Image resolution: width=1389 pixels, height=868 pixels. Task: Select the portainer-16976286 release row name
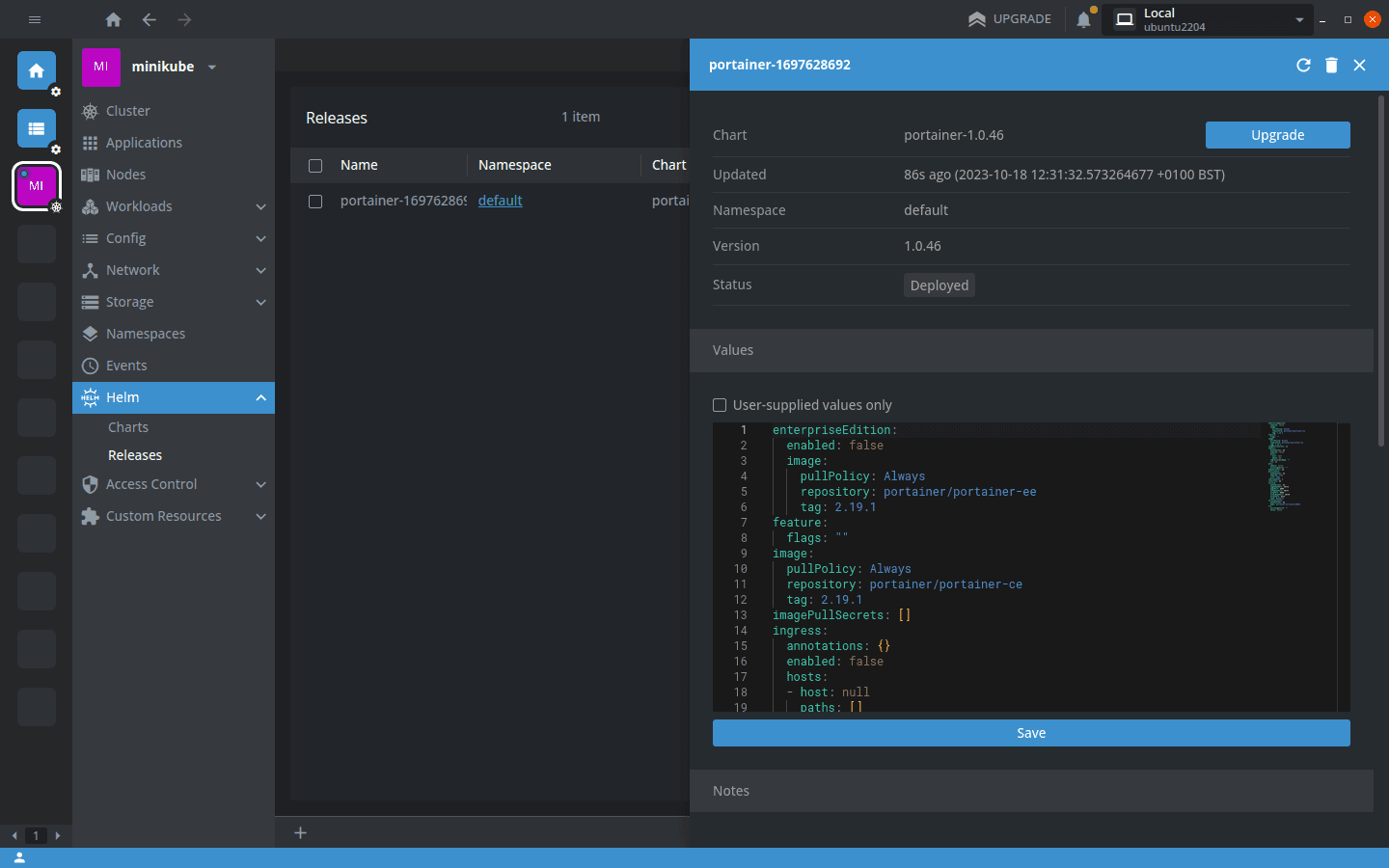tap(403, 201)
